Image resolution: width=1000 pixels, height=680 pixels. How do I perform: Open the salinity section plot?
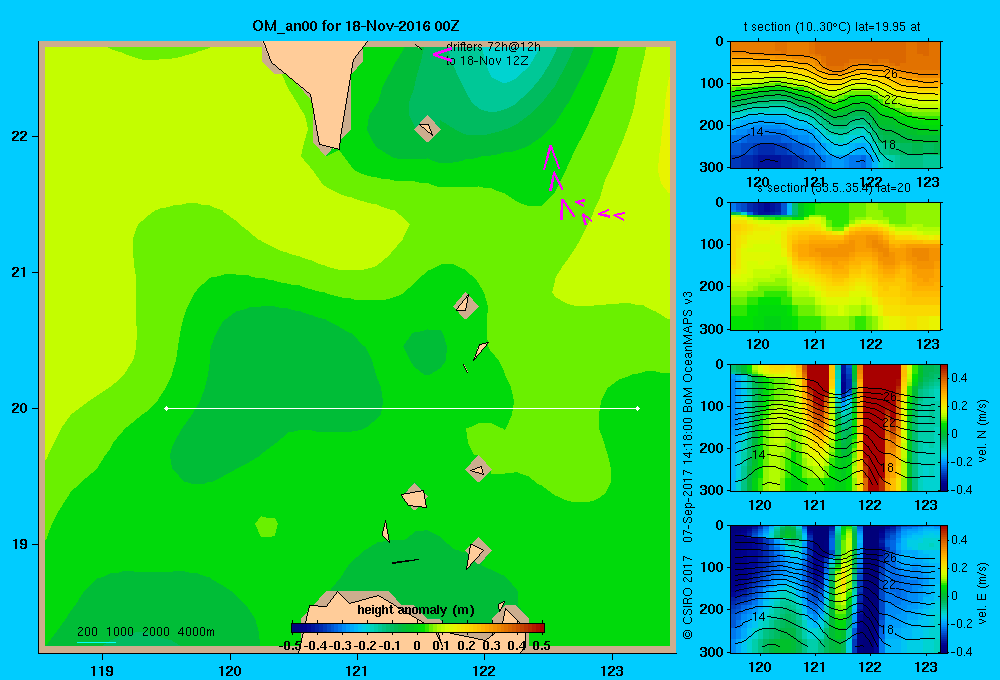pos(835,266)
